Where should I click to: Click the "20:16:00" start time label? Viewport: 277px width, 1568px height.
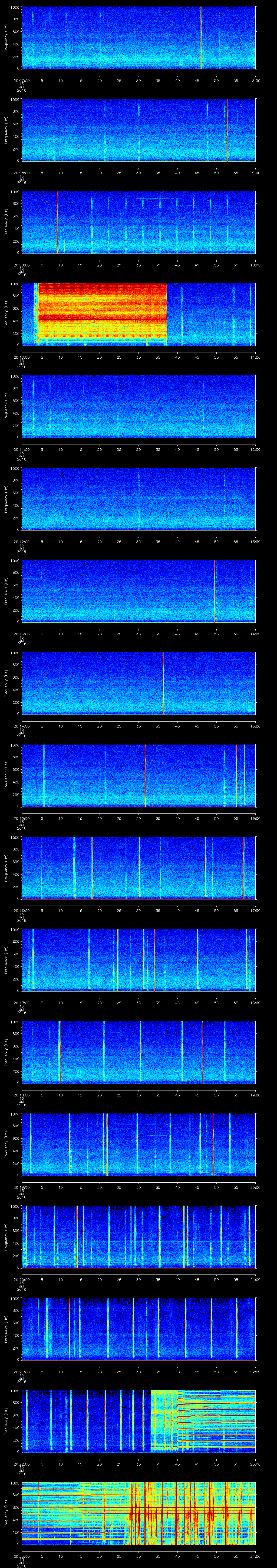pos(21,910)
